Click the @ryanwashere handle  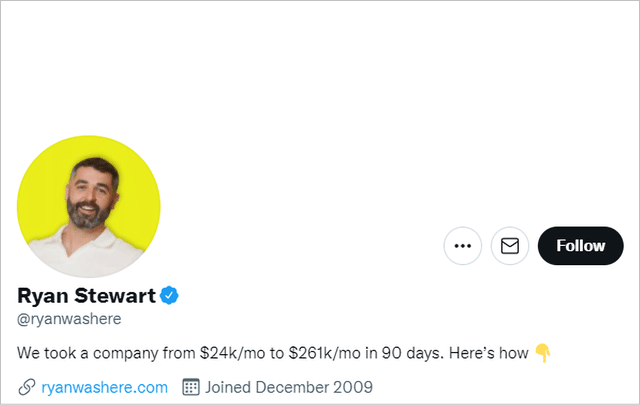point(69,319)
